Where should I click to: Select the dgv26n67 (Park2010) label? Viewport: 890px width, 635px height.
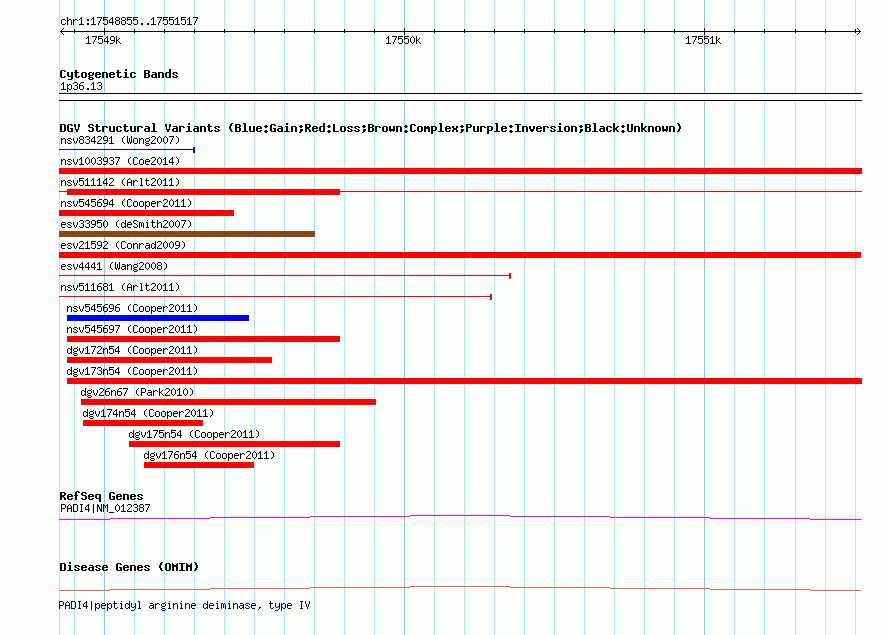click(x=137, y=392)
